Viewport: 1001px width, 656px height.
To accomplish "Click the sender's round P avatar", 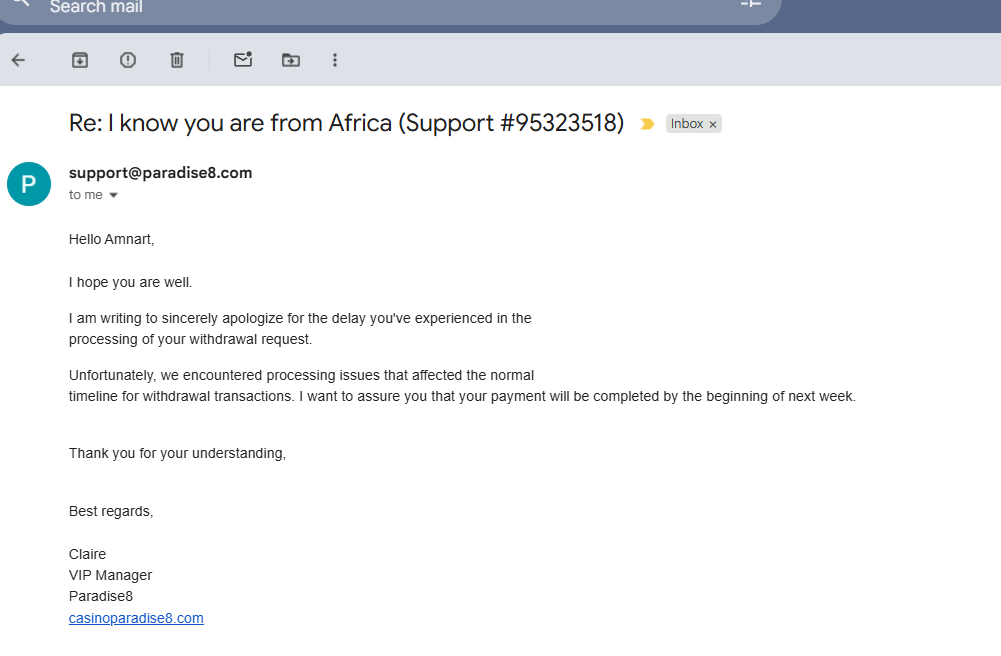I will click(x=29, y=184).
